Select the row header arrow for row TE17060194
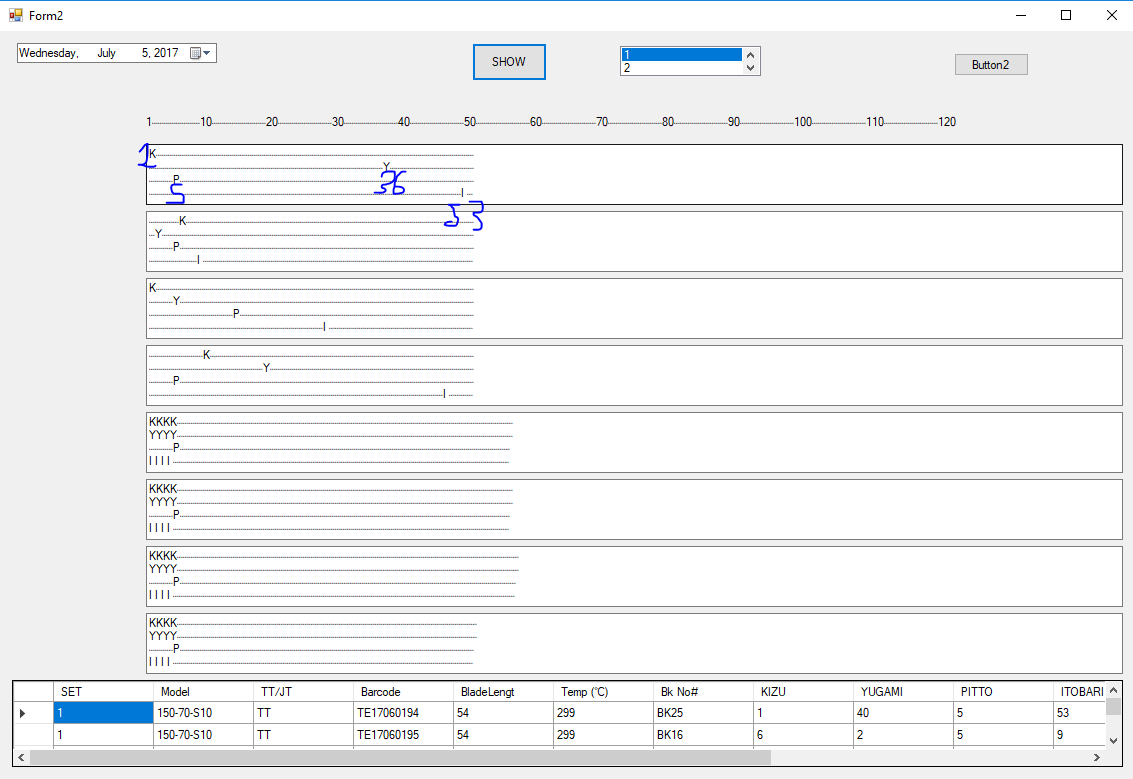Image resolution: width=1133 pixels, height=779 pixels. coord(33,713)
